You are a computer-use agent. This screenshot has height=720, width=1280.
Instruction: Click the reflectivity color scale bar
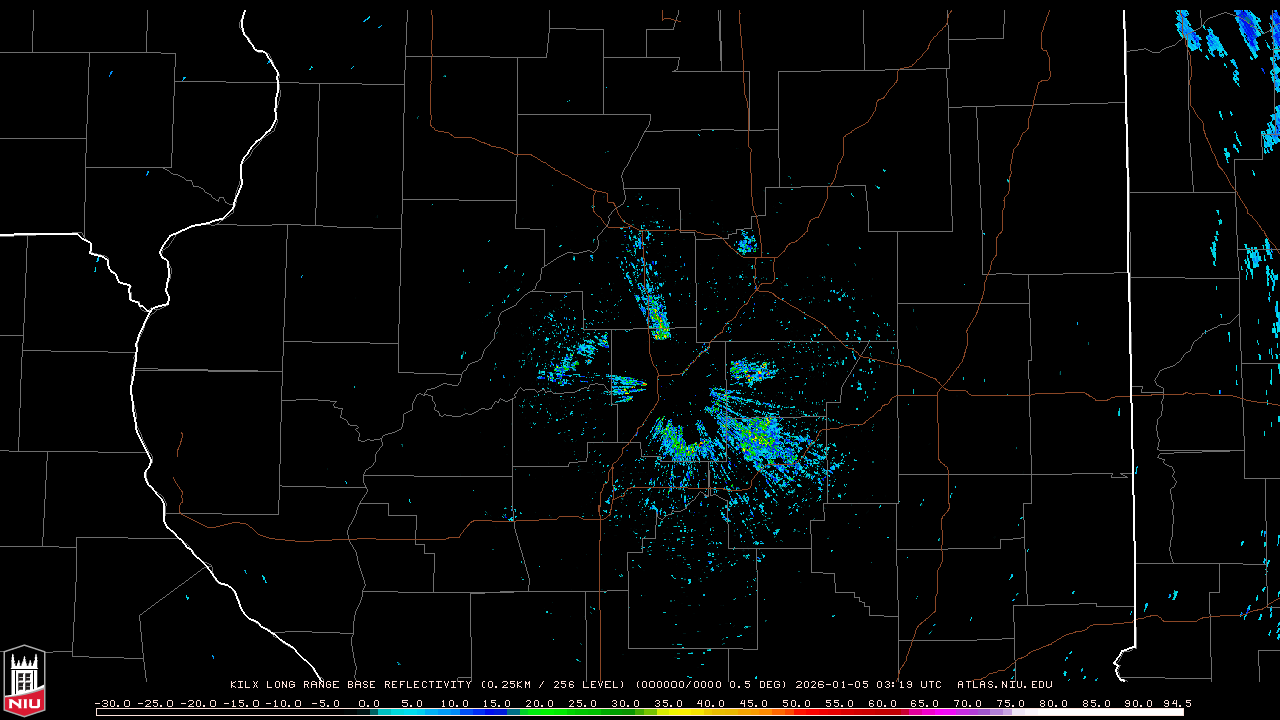click(x=640, y=712)
